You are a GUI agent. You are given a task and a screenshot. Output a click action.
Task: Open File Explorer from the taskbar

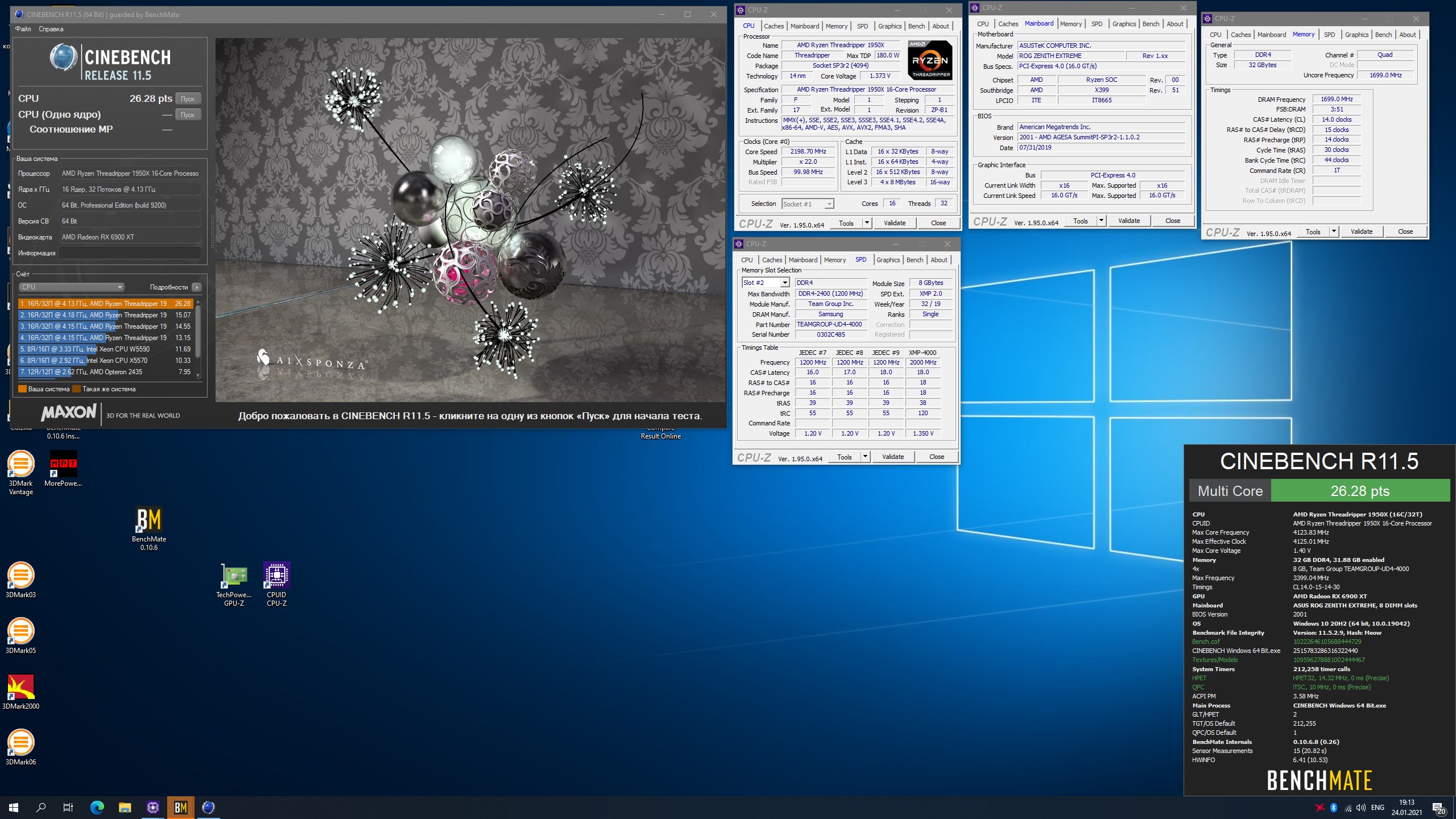pyautogui.click(x=125, y=808)
